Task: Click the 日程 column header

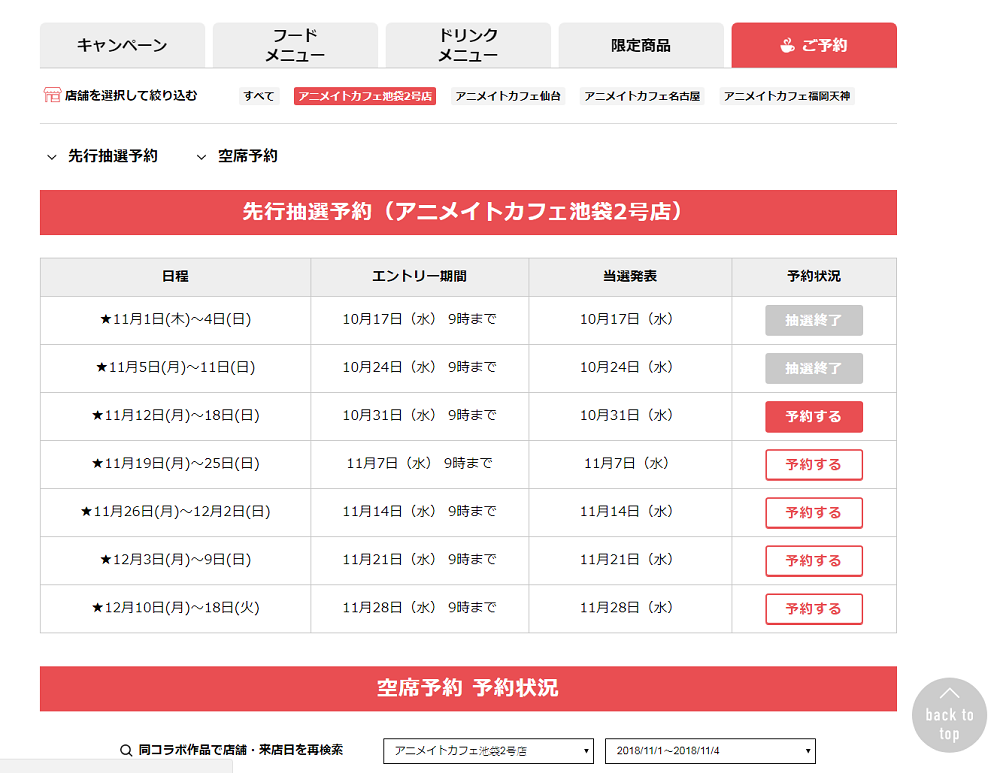Action: [175, 277]
